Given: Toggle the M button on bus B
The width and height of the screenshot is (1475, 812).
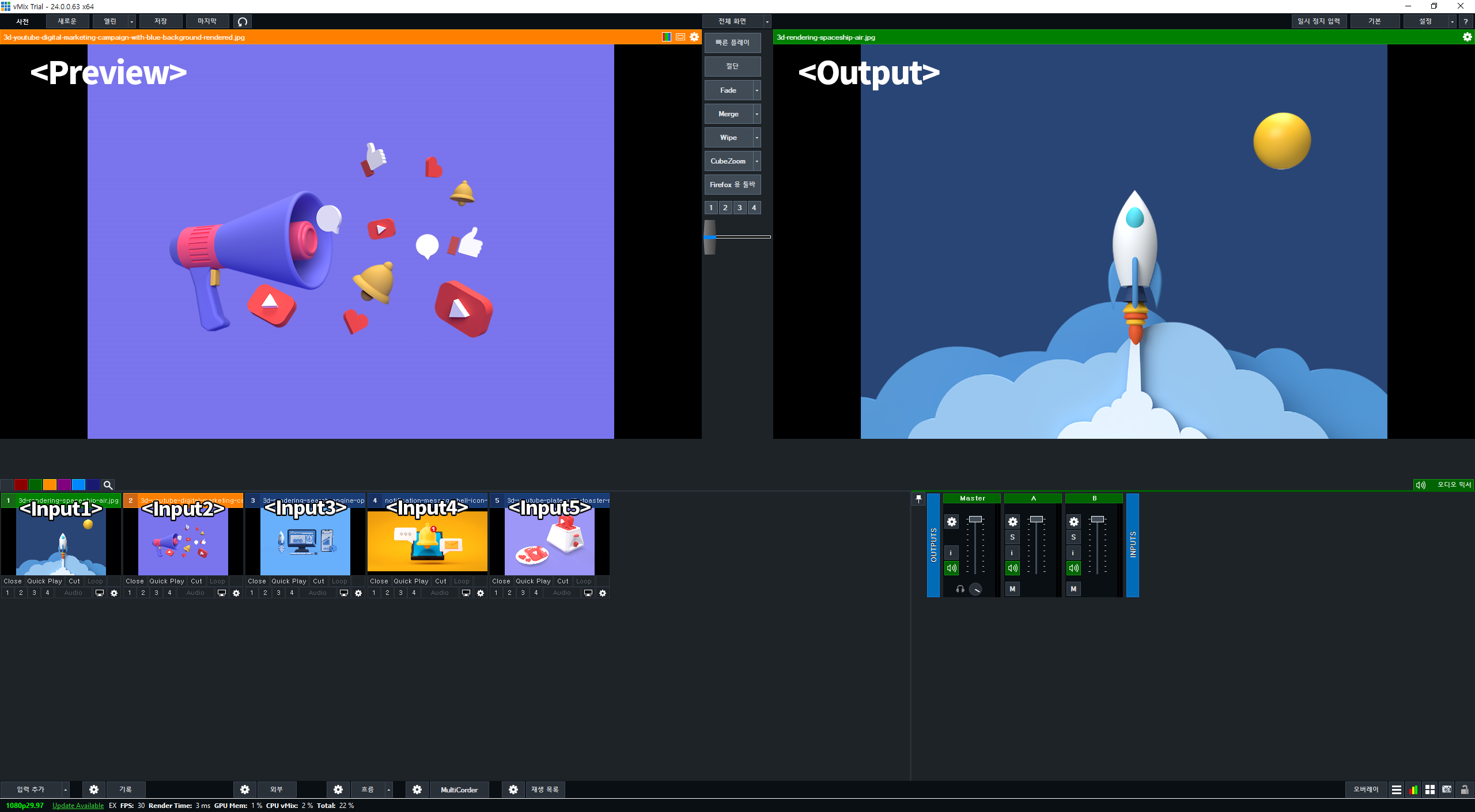Looking at the screenshot, I should point(1073,589).
